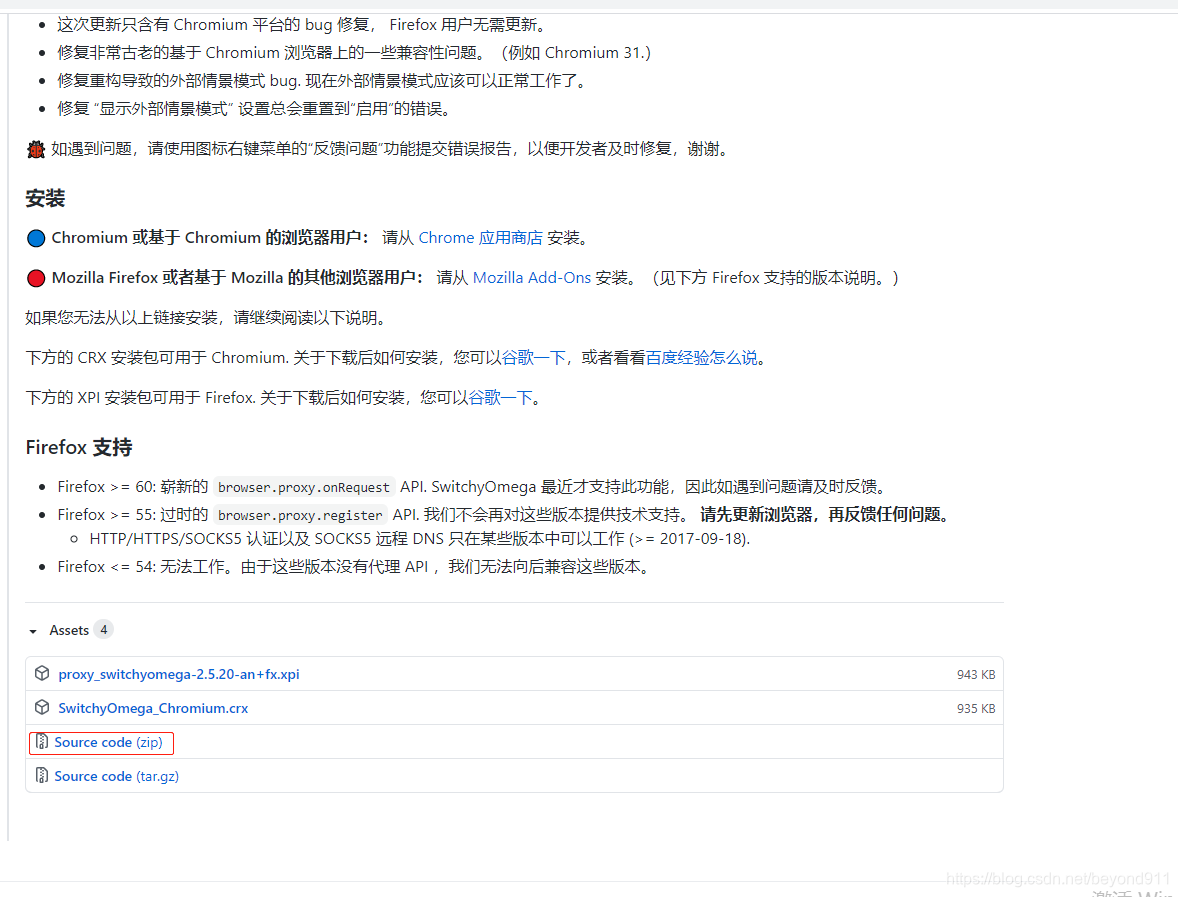Click the browser.proxy.onRequest code snippet

(x=304, y=487)
